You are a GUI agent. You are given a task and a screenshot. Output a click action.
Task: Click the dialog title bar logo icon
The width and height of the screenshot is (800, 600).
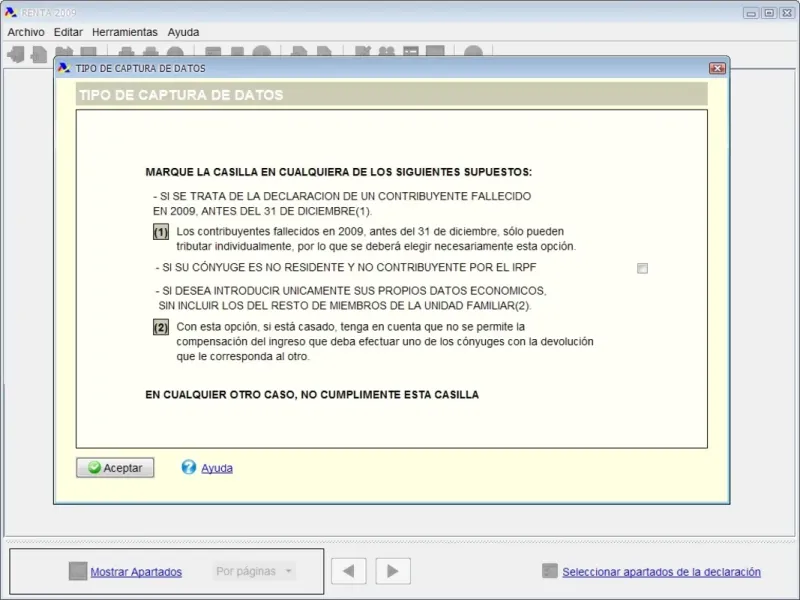(64, 68)
